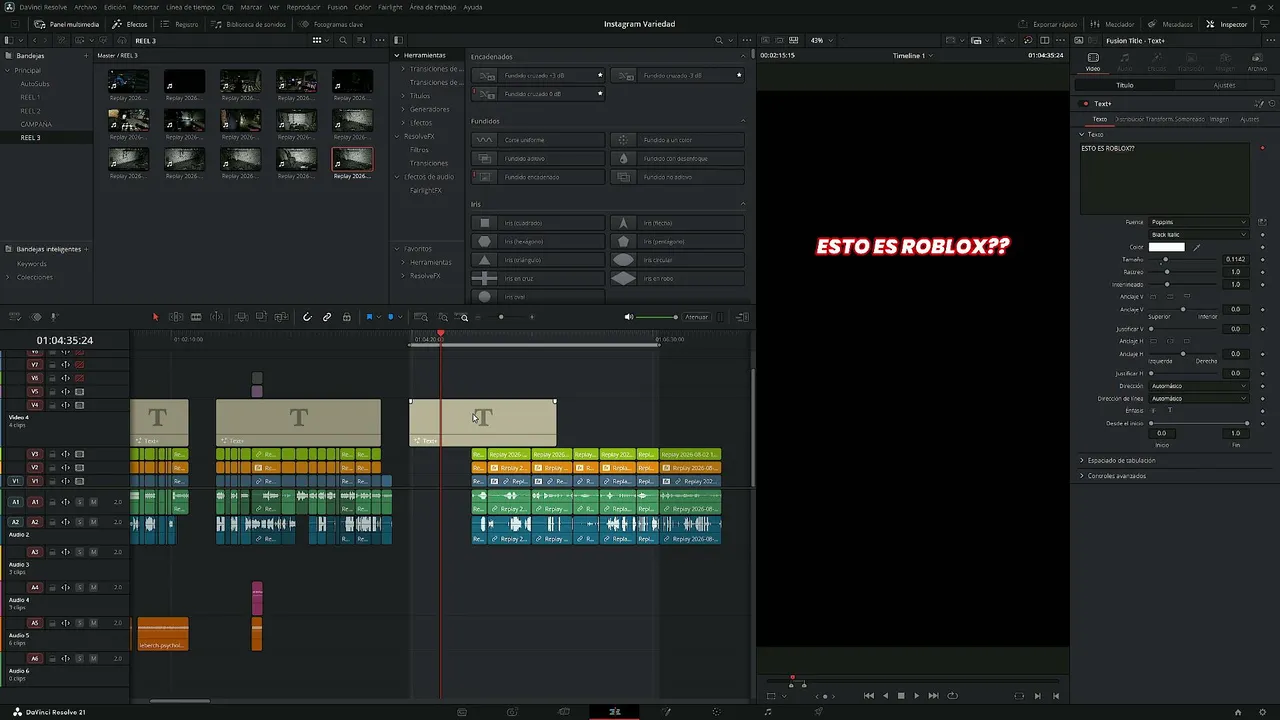Select the Fundido aditivo transition
This screenshot has width=1280, height=720.
coord(538,158)
